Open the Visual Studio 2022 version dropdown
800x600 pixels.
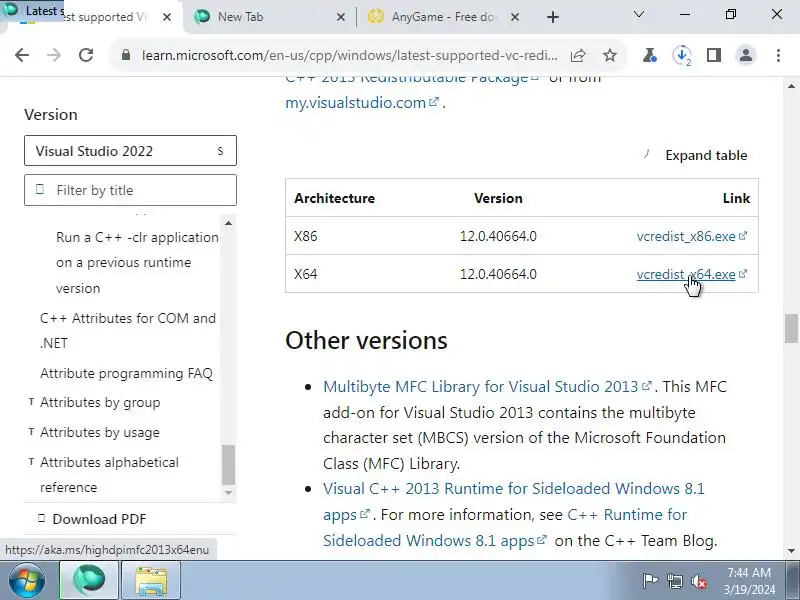(x=130, y=151)
